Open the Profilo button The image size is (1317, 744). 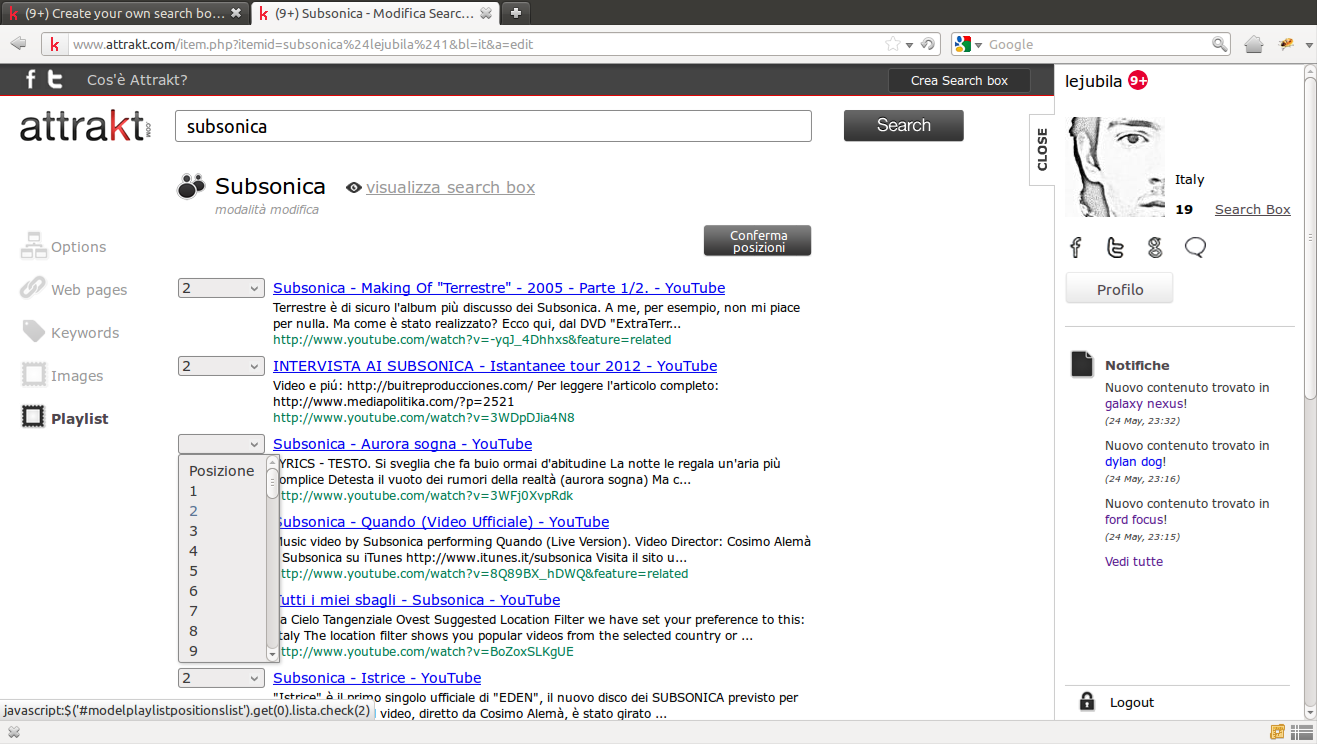coord(1119,289)
